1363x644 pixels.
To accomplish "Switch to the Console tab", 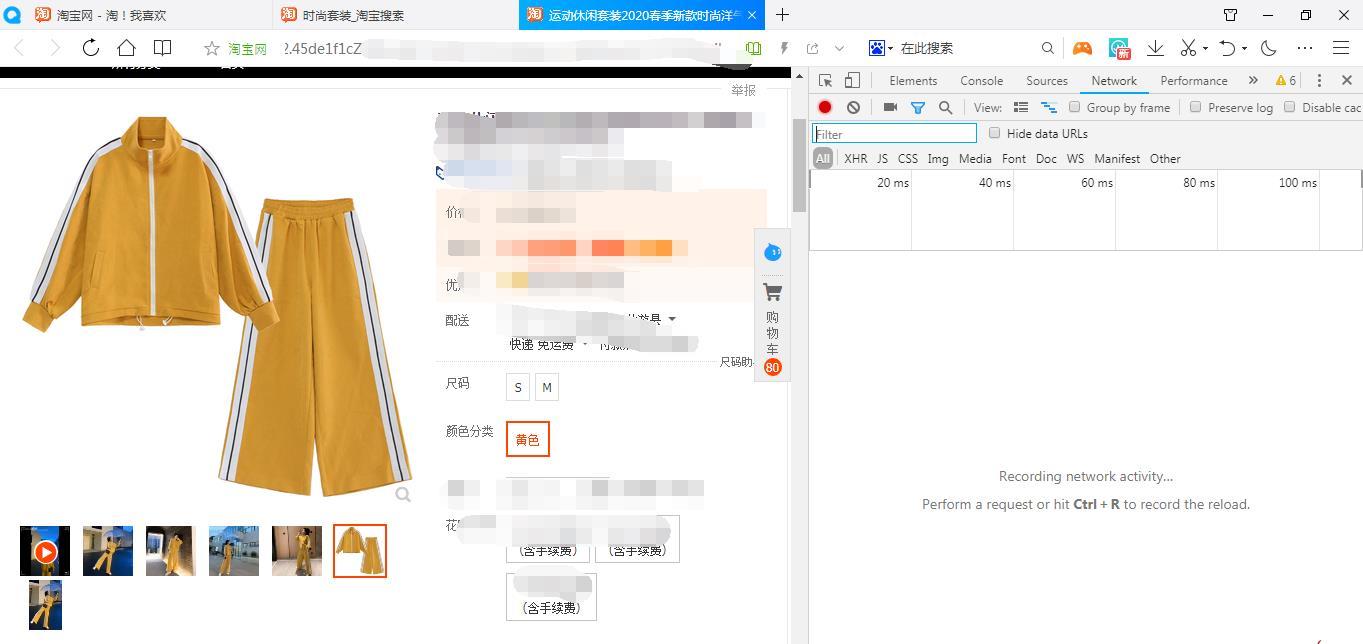I will tap(982, 81).
